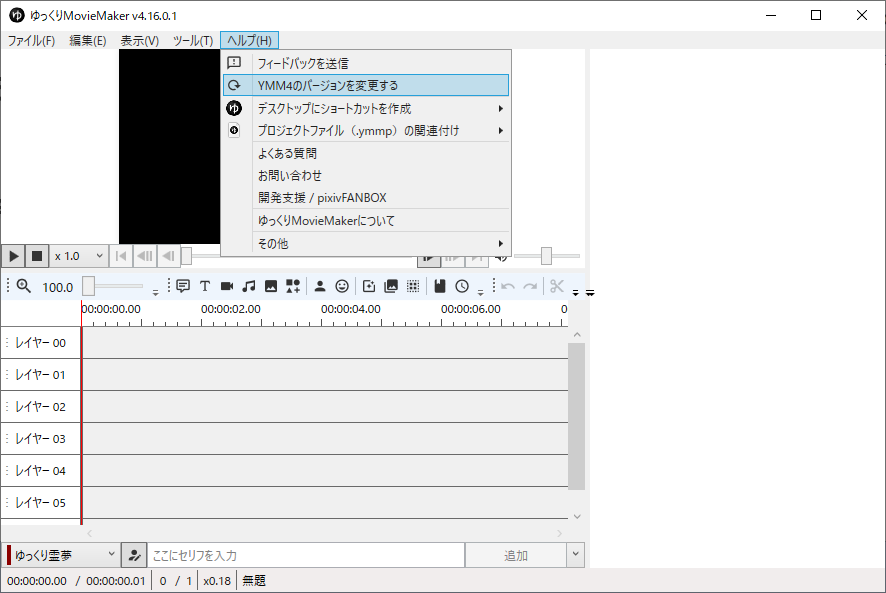Screen dimensions: 886x593
Task: Add a shape item with shapes icon
Action: tap(293, 286)
